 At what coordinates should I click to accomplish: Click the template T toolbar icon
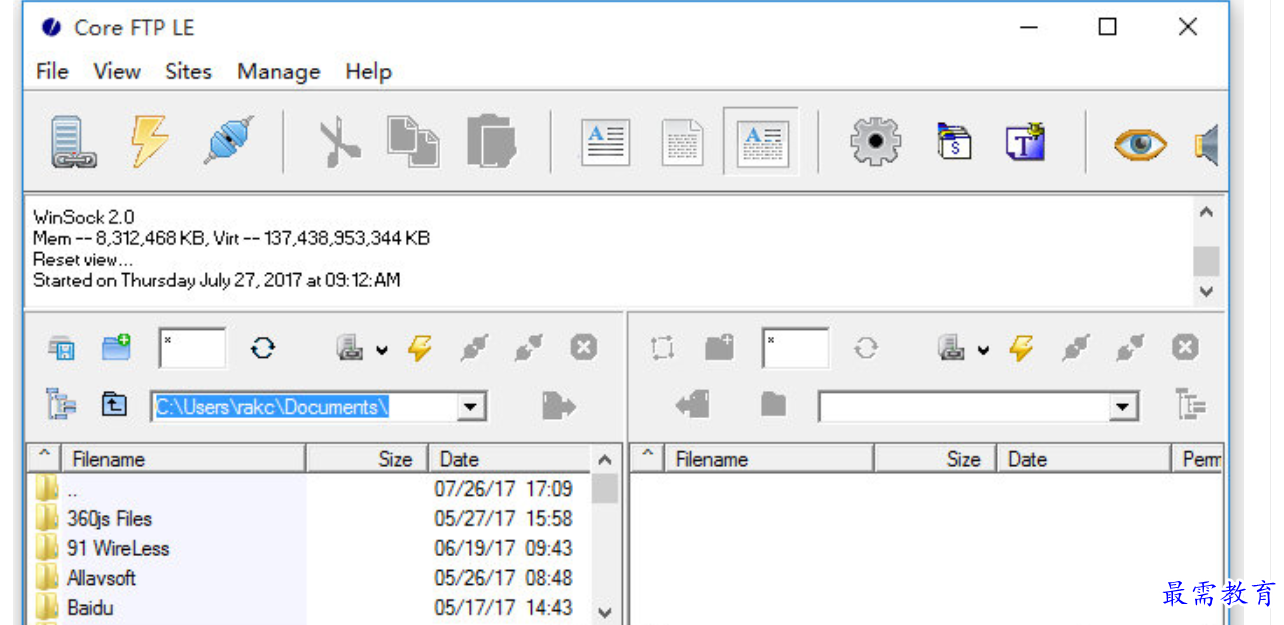click(x=1026, y=142)
